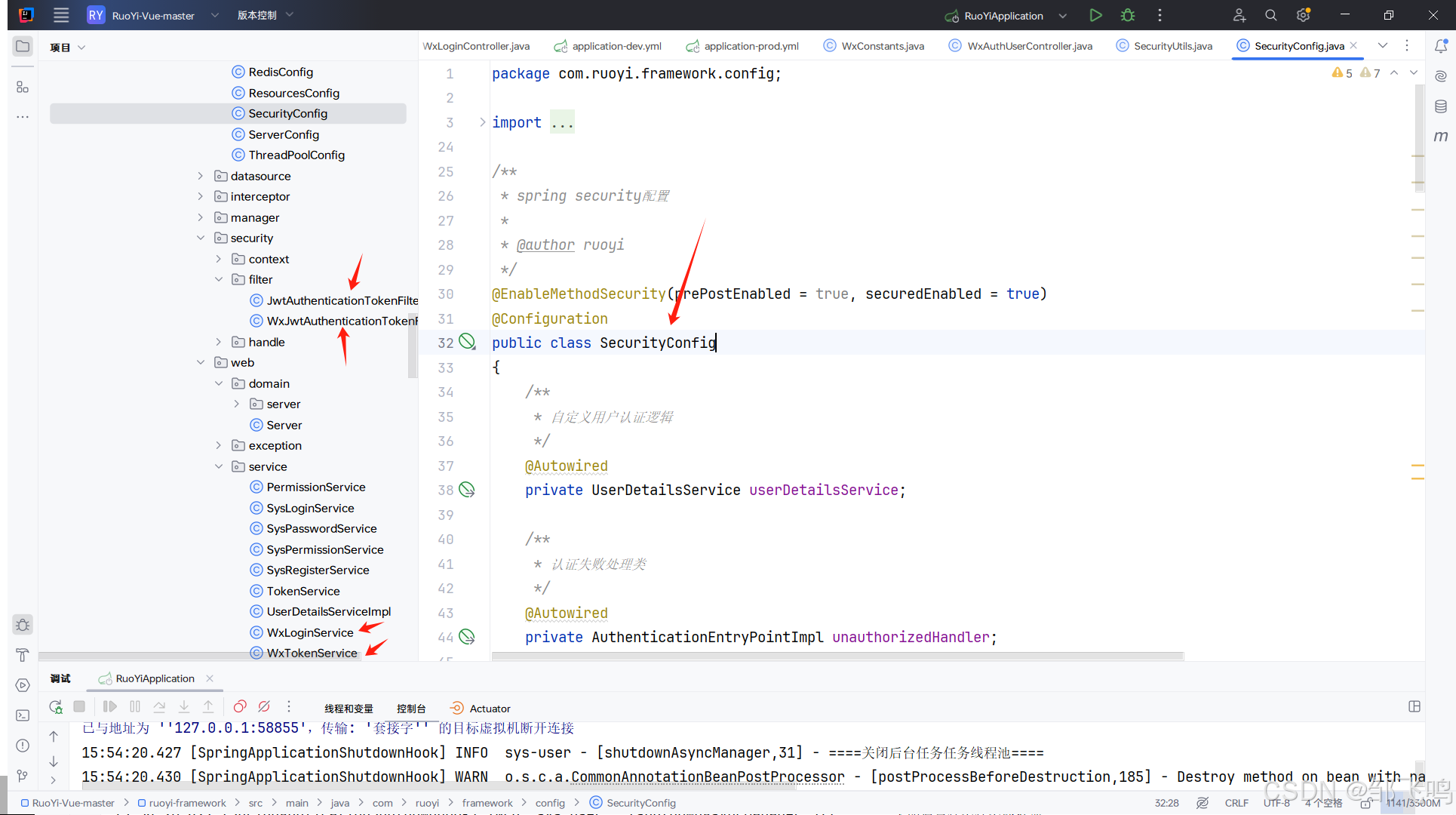Open more actions next to debug
Viewport: 1456px width, 815px height.
click(1160, 15)
